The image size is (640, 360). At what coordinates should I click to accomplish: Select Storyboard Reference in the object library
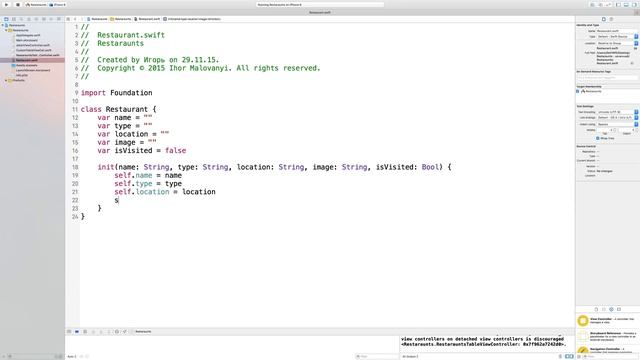(x=607, y=336)
